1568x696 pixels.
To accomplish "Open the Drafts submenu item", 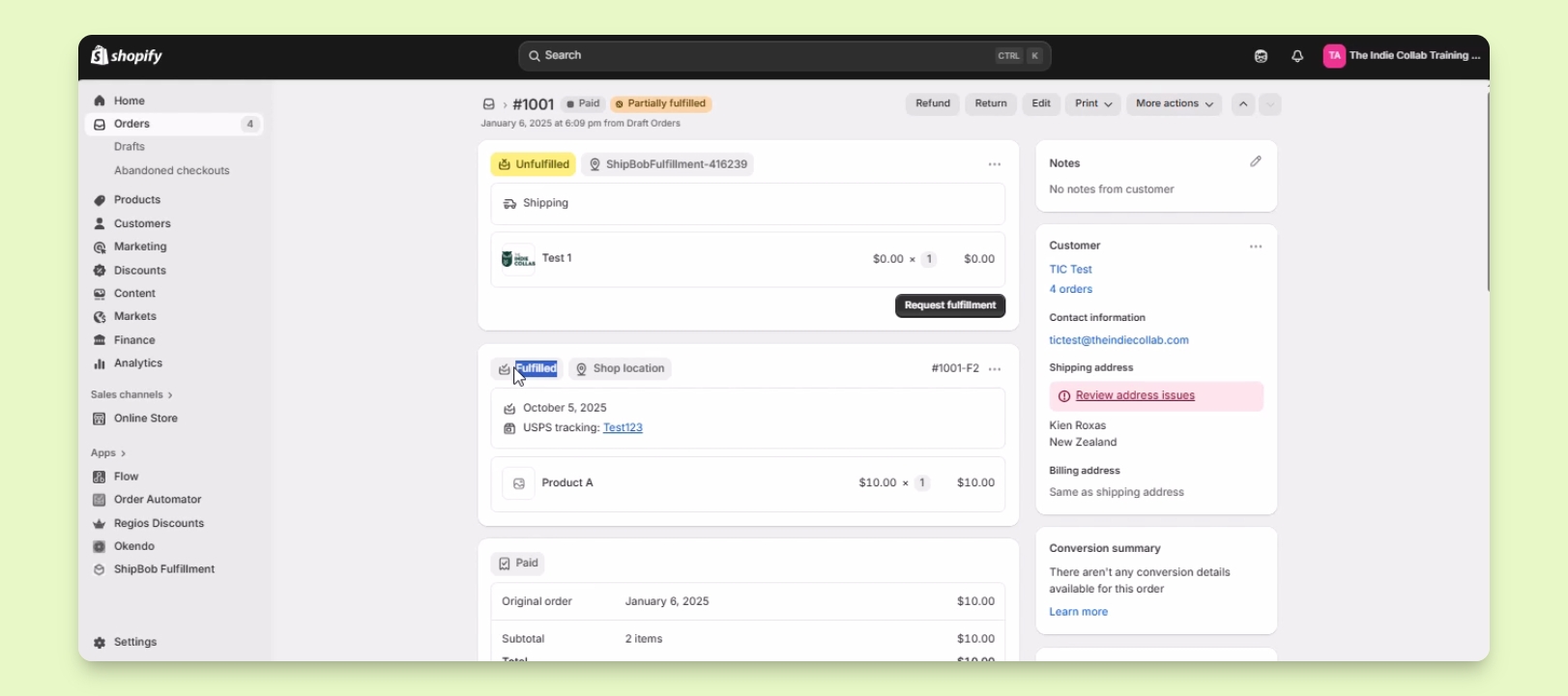I will (130, 147).
